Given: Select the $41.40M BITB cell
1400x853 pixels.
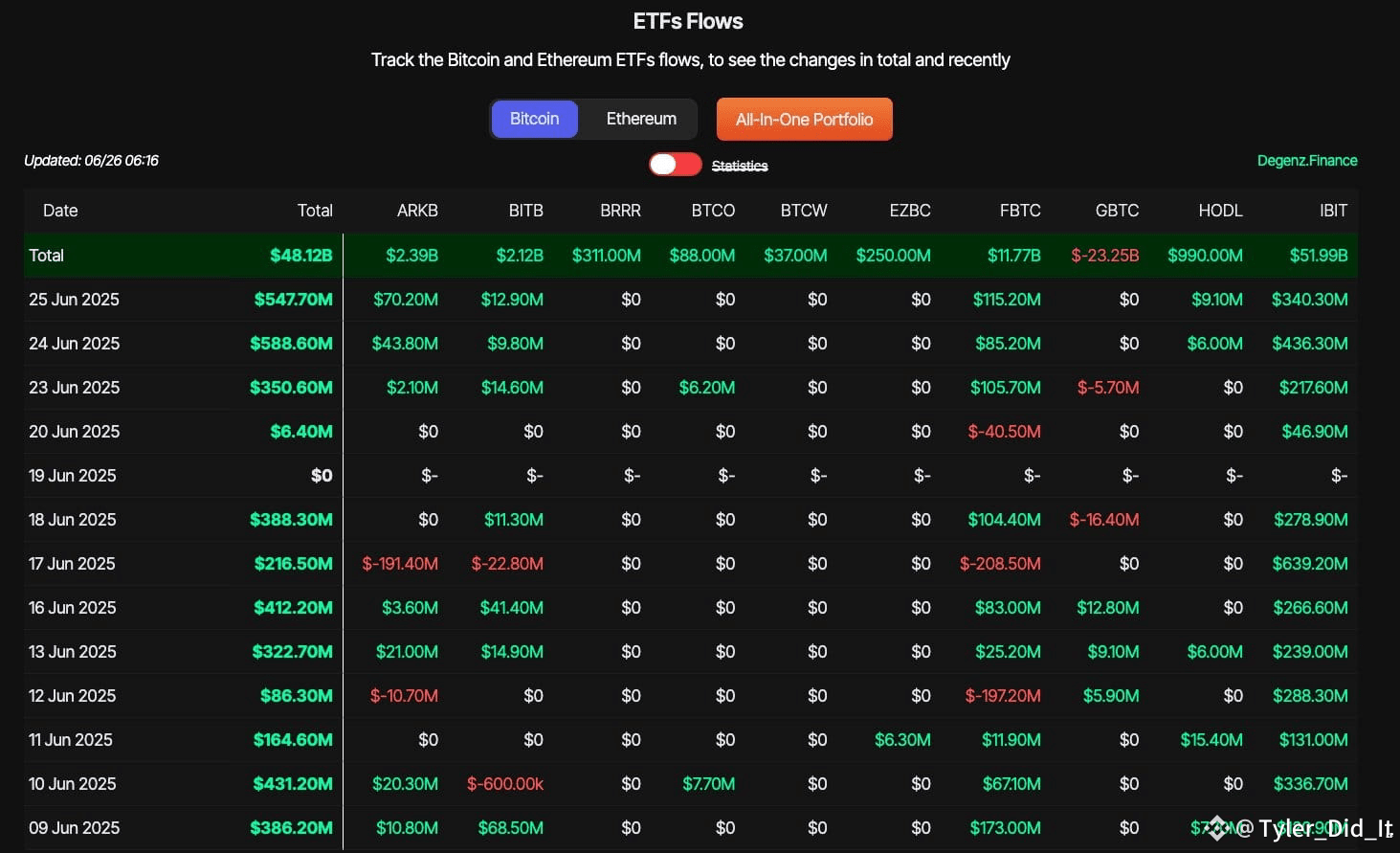Looking at the screenshot, I should click(x=512, y=608).
